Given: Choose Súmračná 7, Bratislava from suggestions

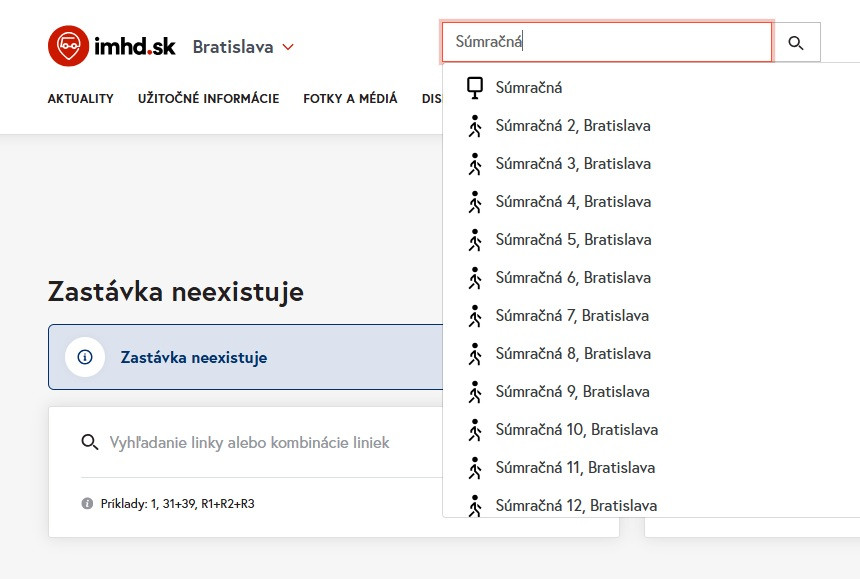Looking at the screenshot, I should (x=572, y=316).
